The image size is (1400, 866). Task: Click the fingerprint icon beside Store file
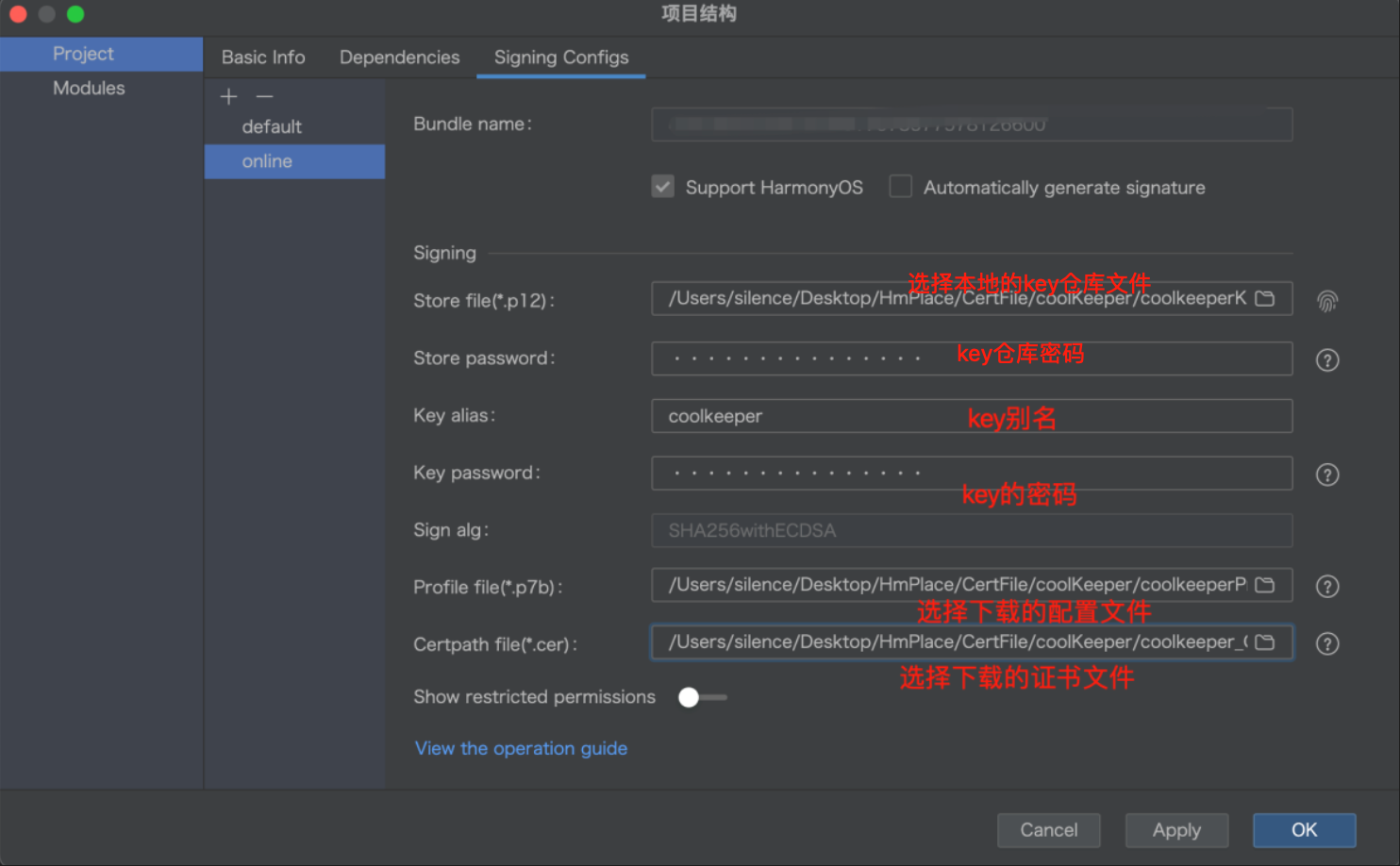tap(1327, 301)
